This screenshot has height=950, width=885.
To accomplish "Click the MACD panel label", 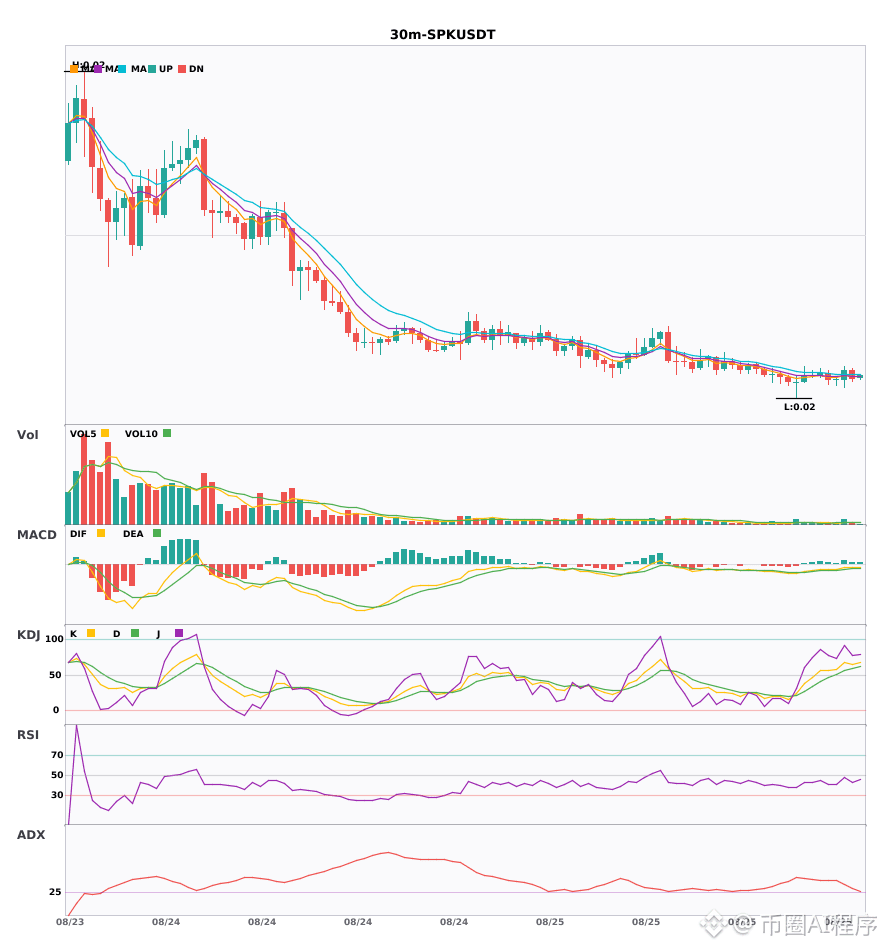I will pyautogui.click(x=36, y=535).
